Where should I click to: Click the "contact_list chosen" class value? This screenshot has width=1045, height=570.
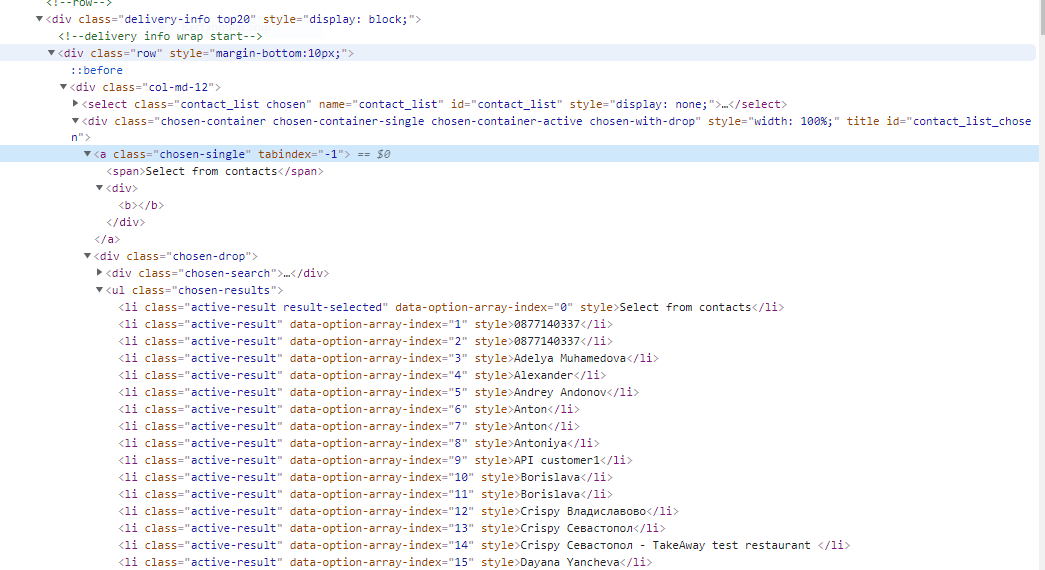pyautogui.click(x=243, y=104)
